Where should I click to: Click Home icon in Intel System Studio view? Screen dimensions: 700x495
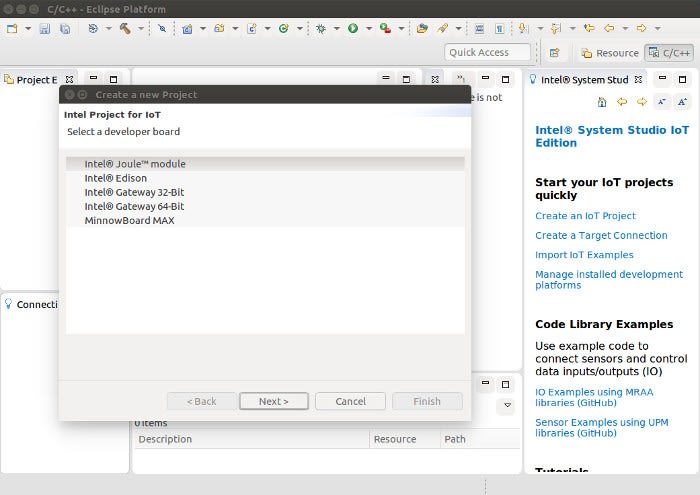coord(602,102)
